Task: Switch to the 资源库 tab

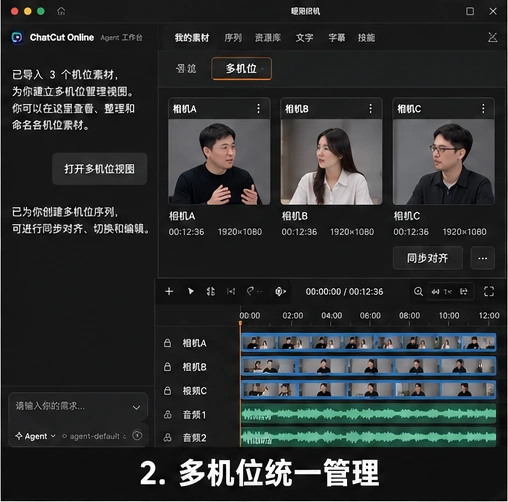Action: tap(268, 38)
